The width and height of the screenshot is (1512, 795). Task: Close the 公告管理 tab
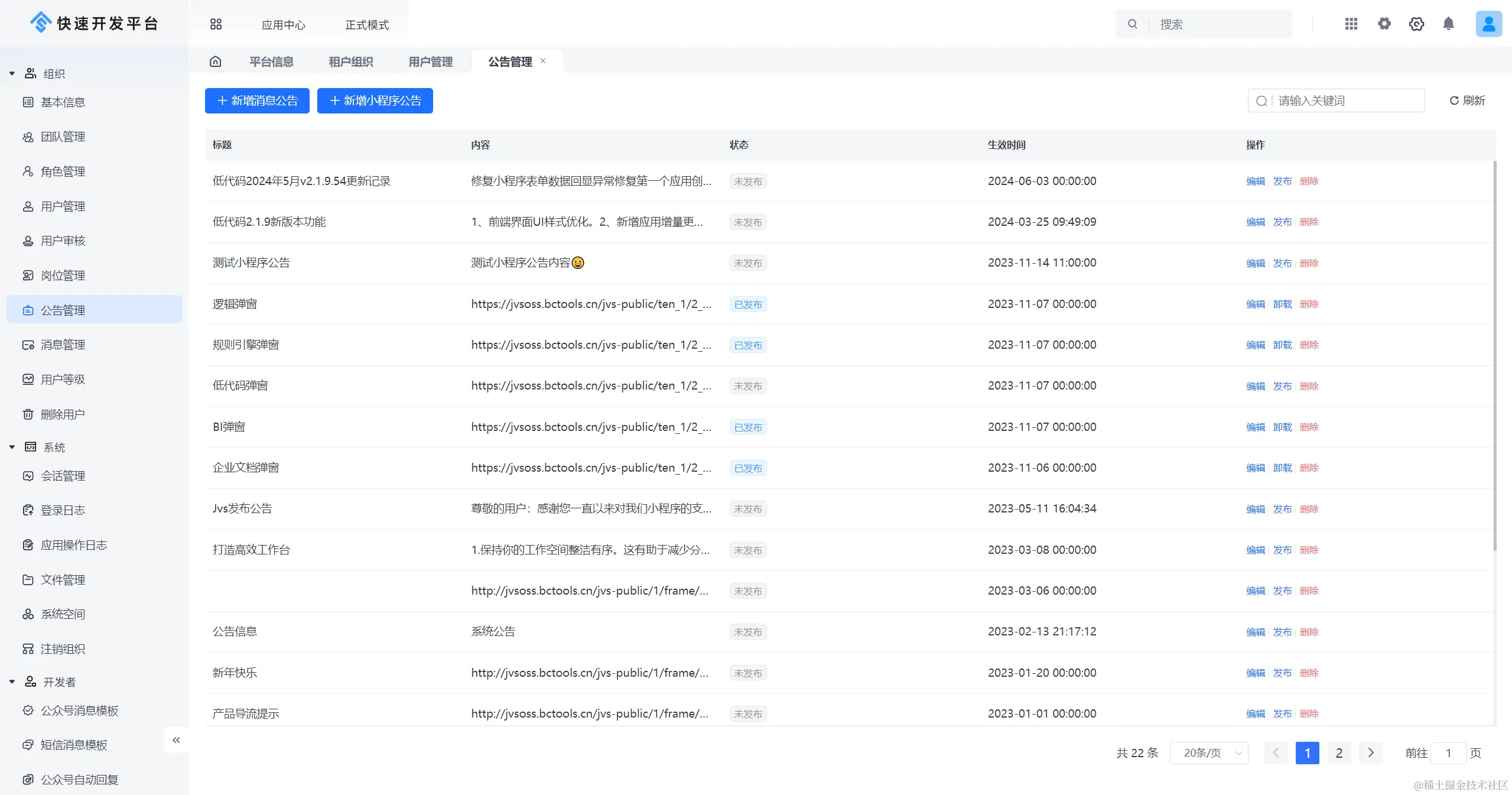click(x=543, y=61)
